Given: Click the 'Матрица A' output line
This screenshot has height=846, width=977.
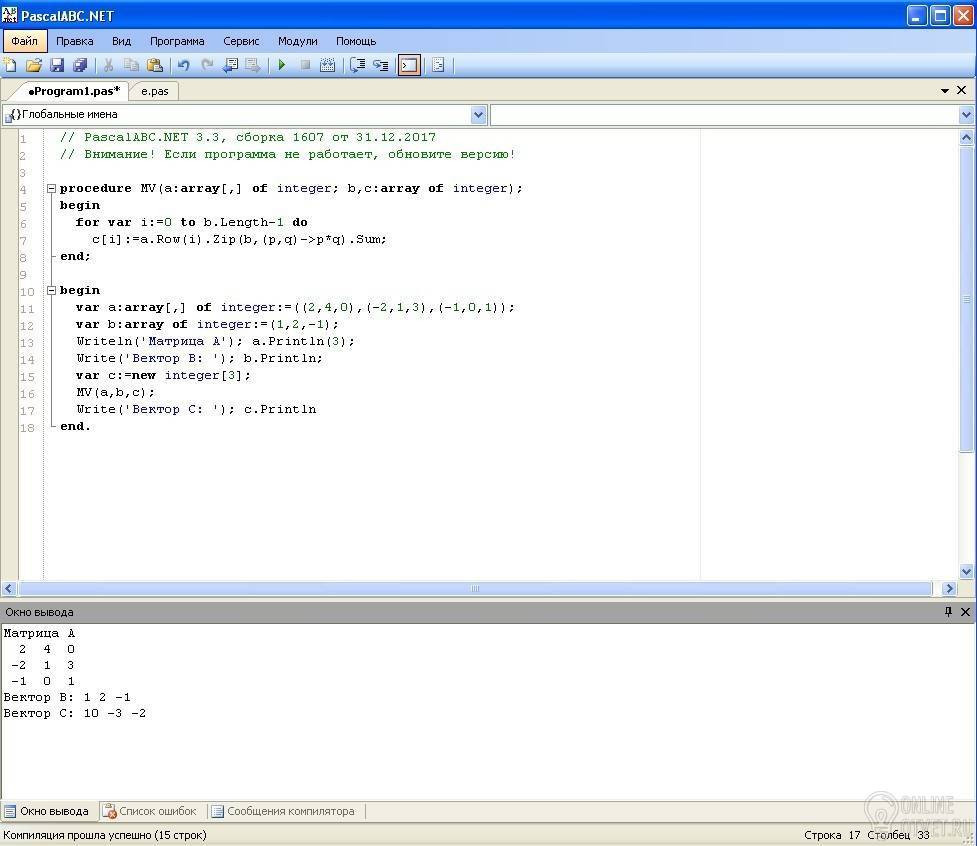Looking at the screenshot, I should point(39,633).
